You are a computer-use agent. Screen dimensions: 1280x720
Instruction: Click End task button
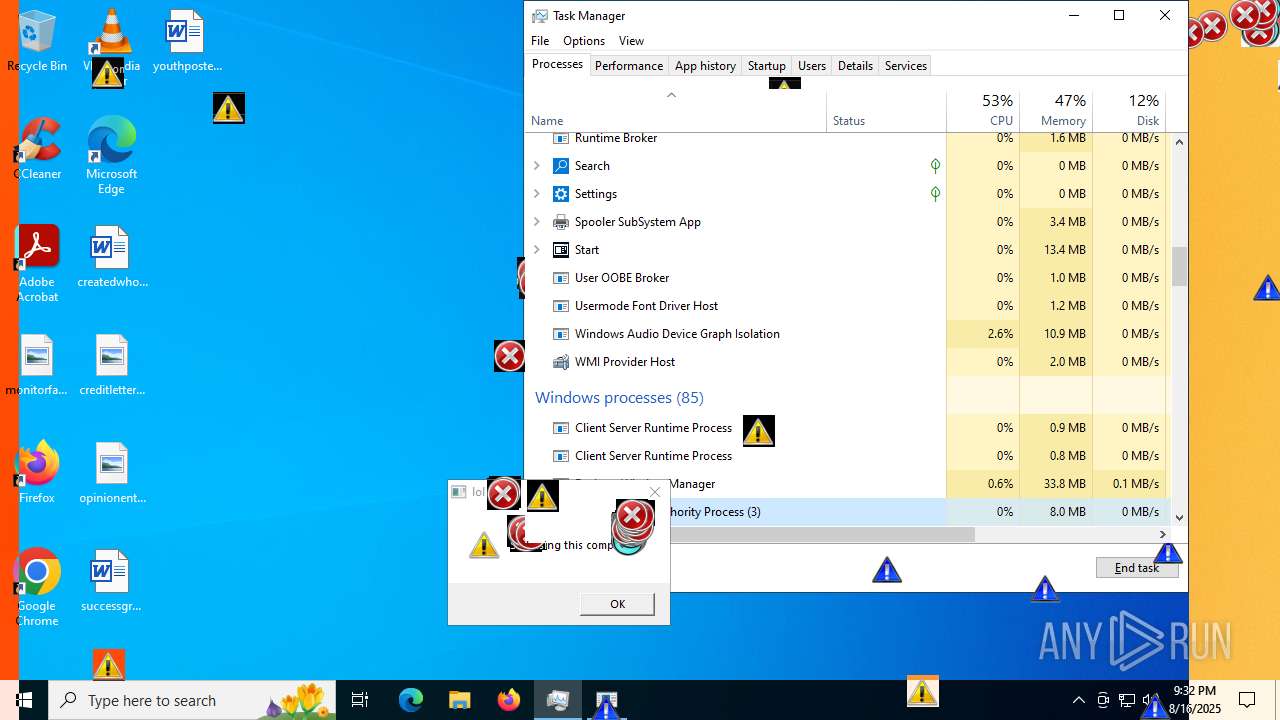click(1137, 568)
